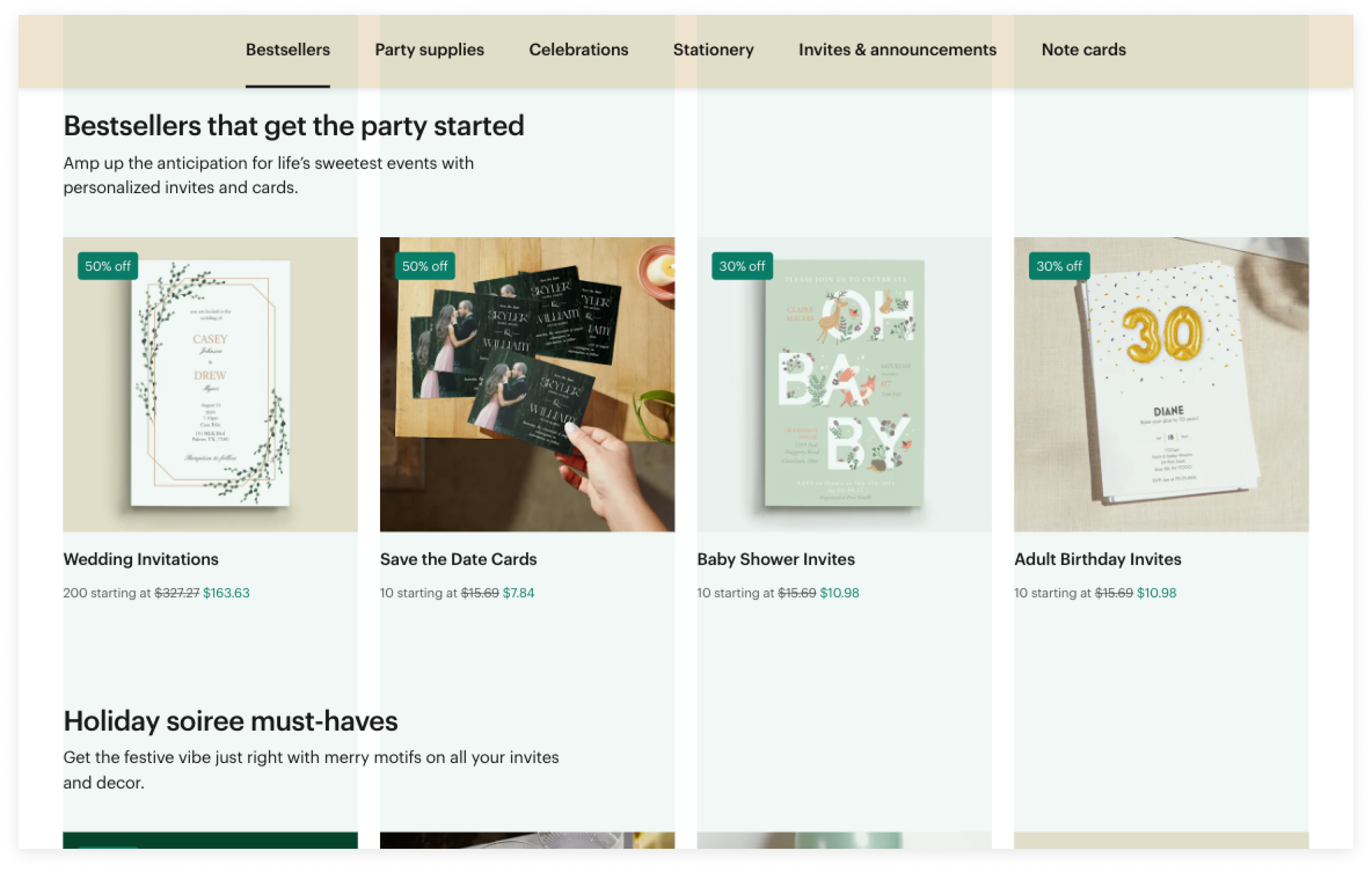The height and width of the screenshot is (871, 1372).
Task: Click the Wedding Invitations title link
Action: 141,559
